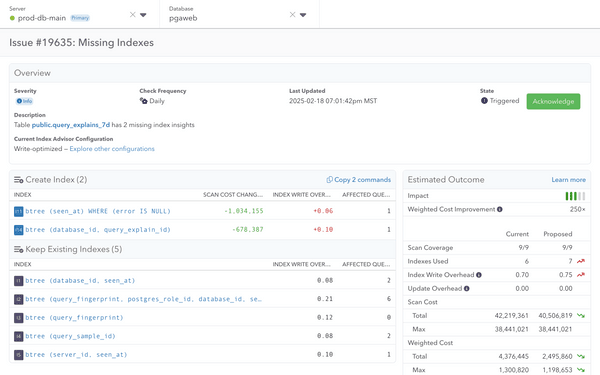Screen dimensions: 600x375
Task: Click the Issue #19635: Missing Indexes title
Action: click(x=82, y=42)
